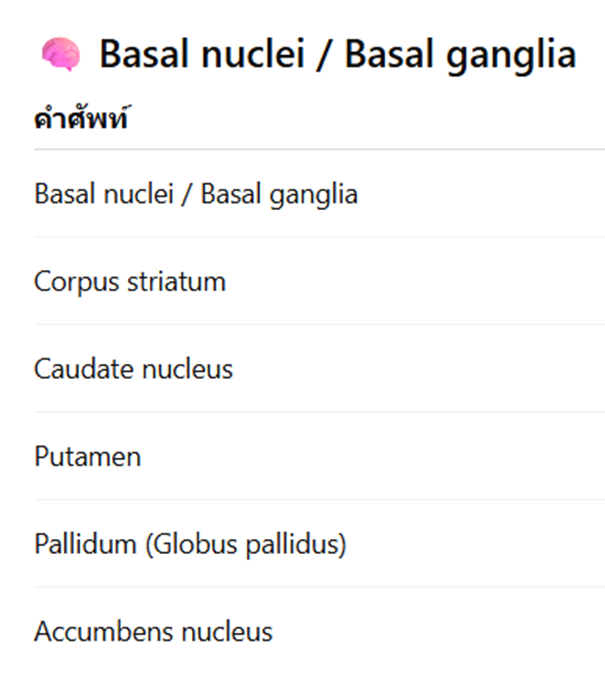Click the word "Caudate"
This screenshot has height=688, width=605.
[x=81, y=369]
